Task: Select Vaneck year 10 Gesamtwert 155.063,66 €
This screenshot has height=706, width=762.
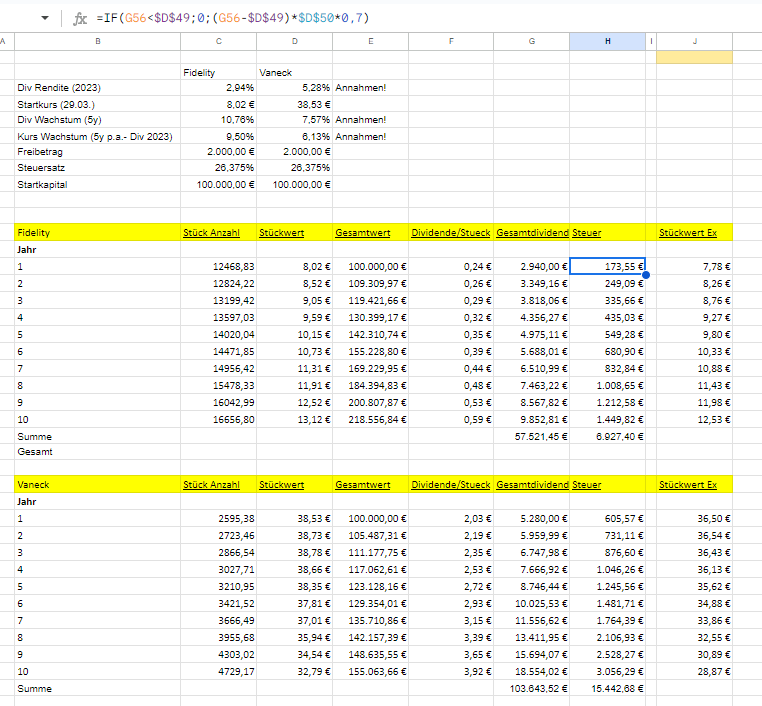Action: point(370,673)
